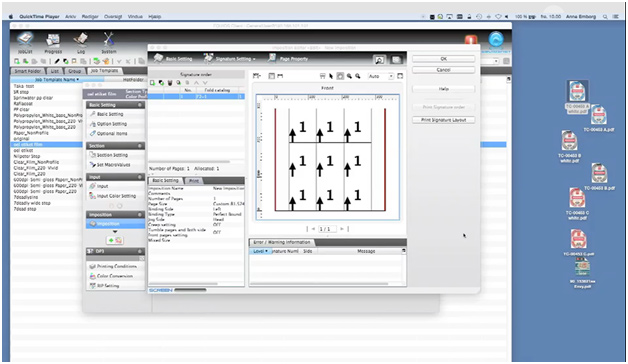This screenshot has width=628, height=364.
Task: Click the zoom-in magnifier in preview toolbar
Action: [x=349, y=76]
